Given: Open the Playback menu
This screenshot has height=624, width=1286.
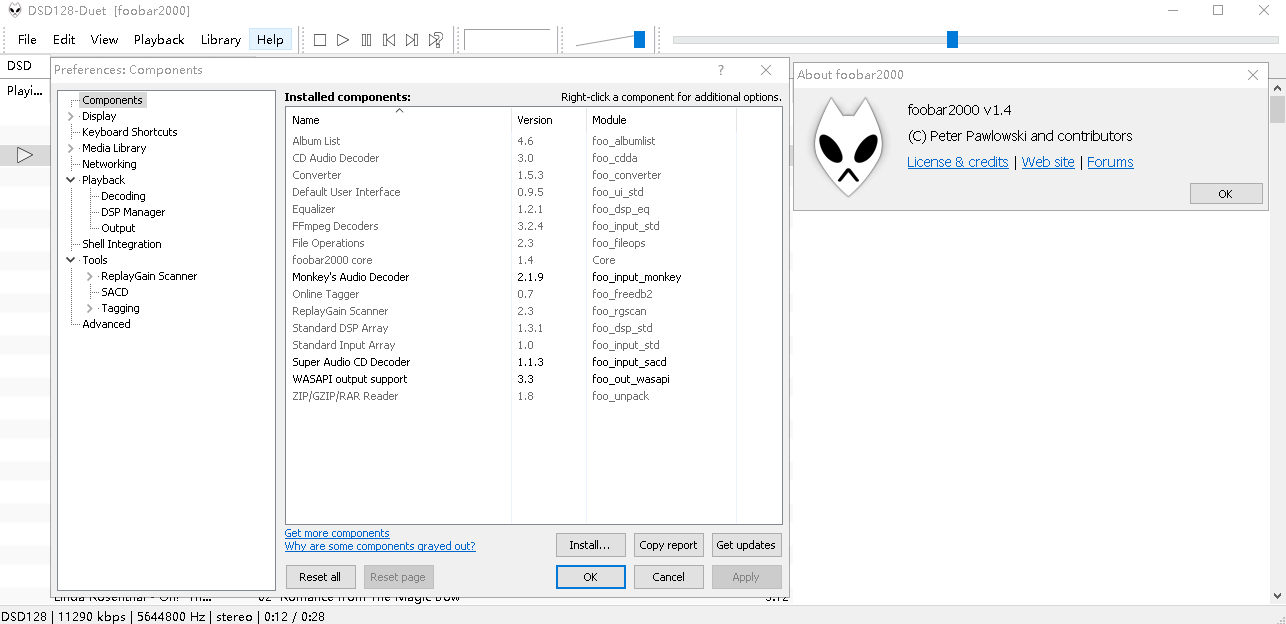Looking at the screenshot, I should (159, 40).
